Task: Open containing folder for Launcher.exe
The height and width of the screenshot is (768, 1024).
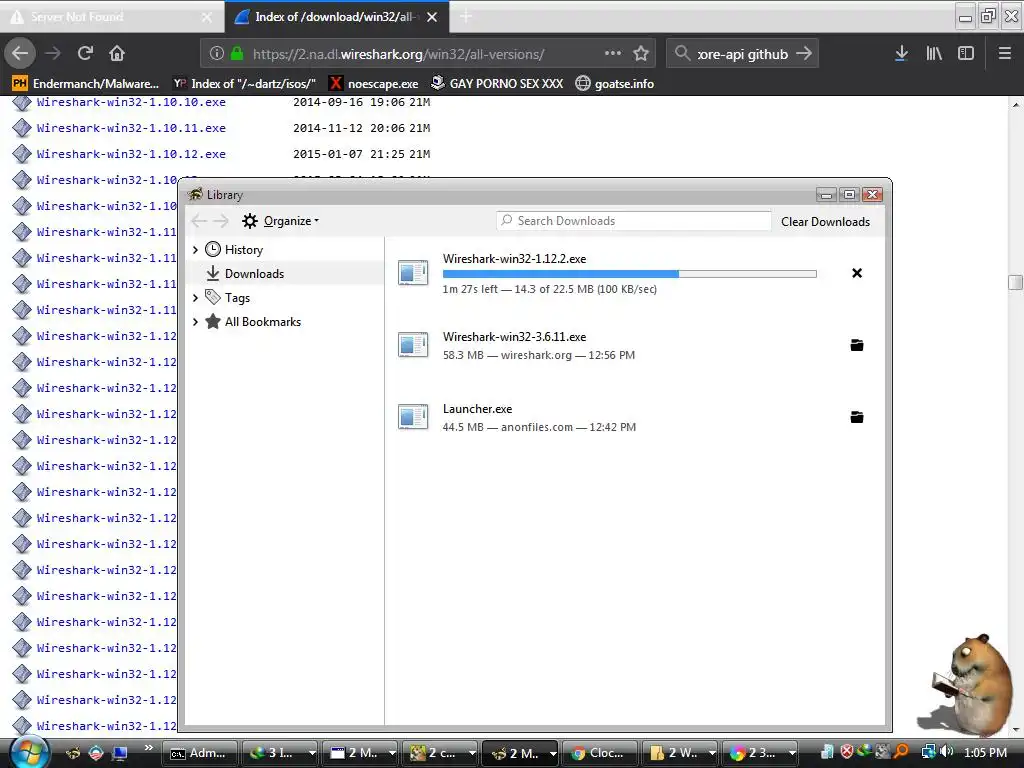Action: pos(857,417)
